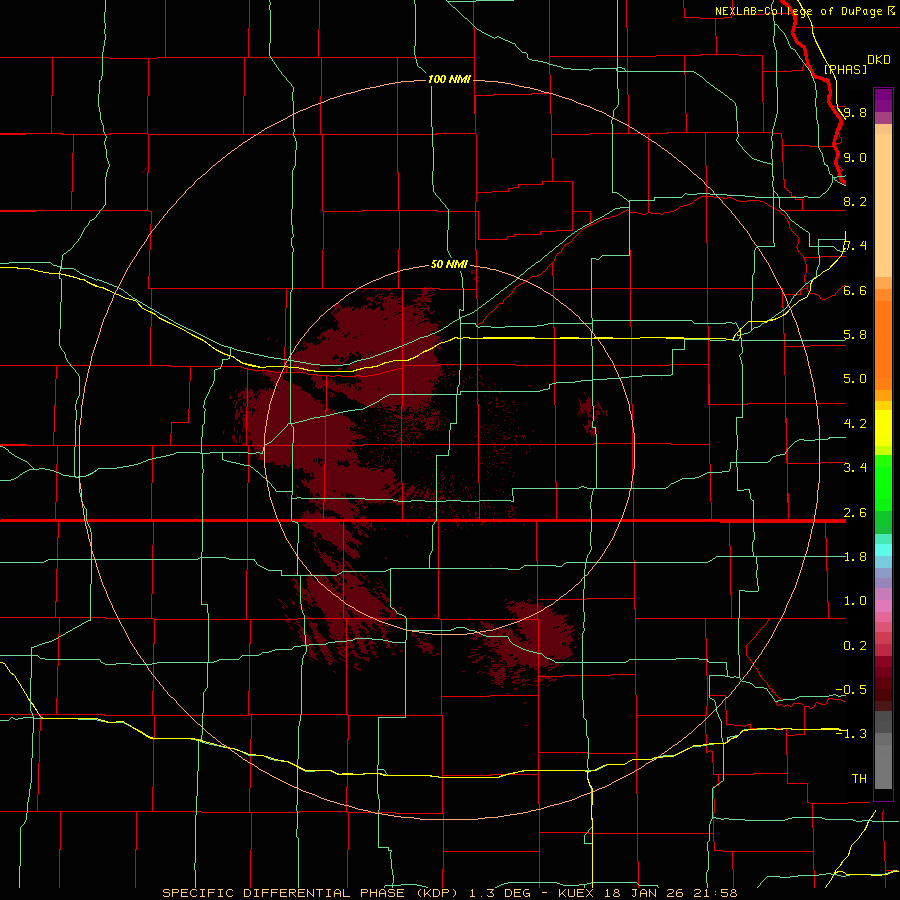Screen dimensions: 900x900
Task: Click the 1.0 value on color scale
Action: coord(855,601)
